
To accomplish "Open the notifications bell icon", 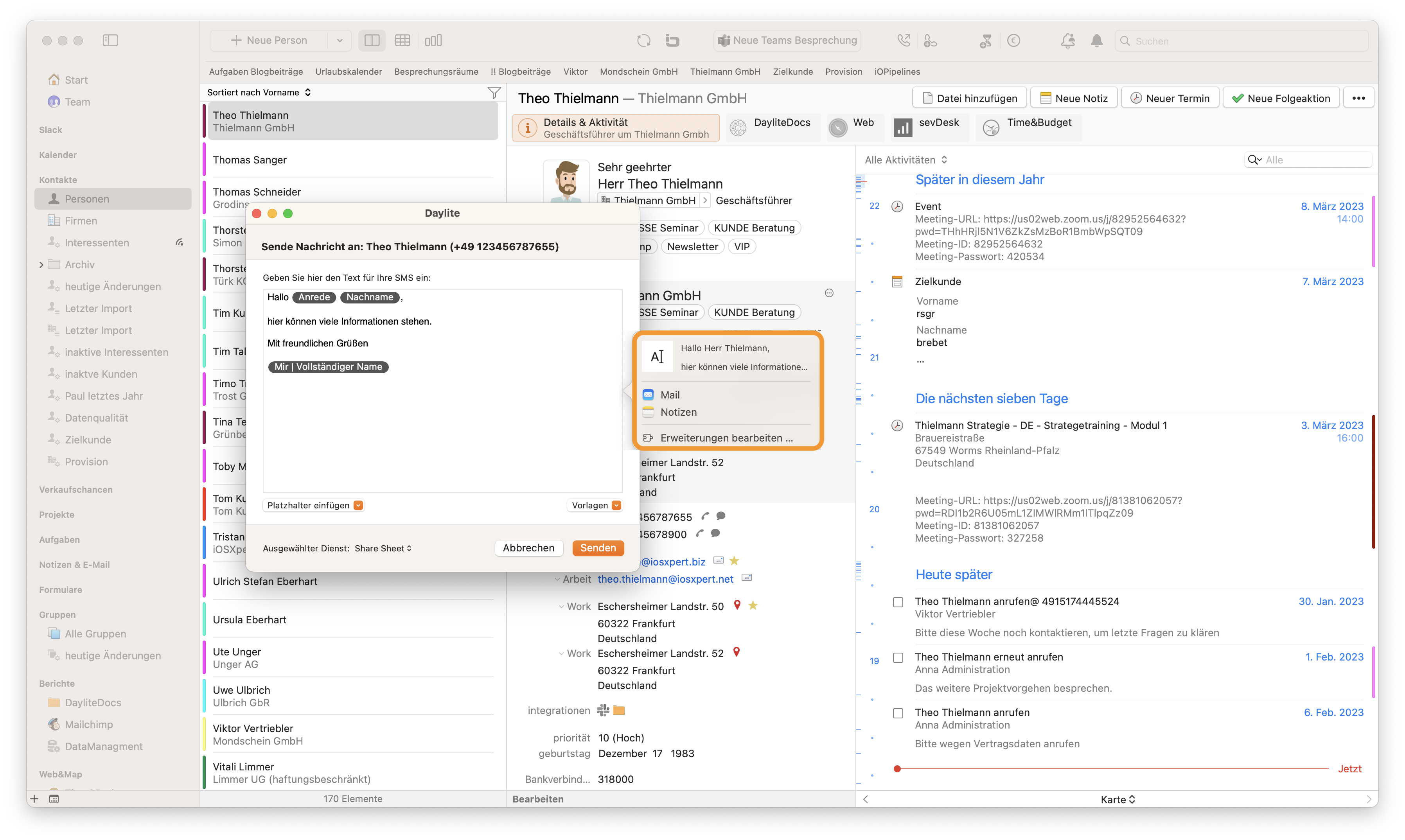I will [x=1096, y=40].
